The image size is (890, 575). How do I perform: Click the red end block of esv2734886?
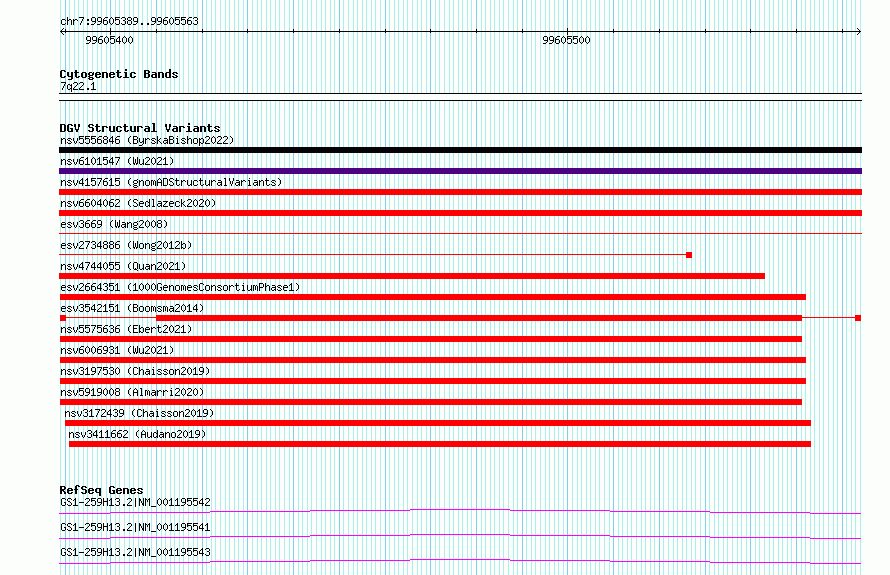[689, 255]
